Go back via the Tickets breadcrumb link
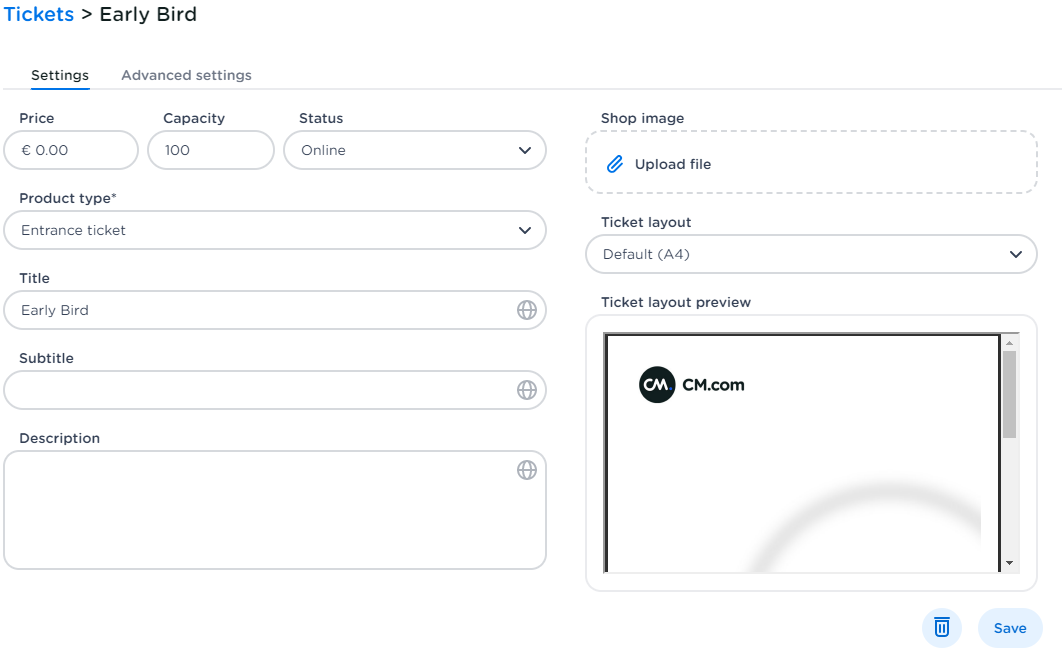Screen dimensions: 1062x666 point(39,14)
